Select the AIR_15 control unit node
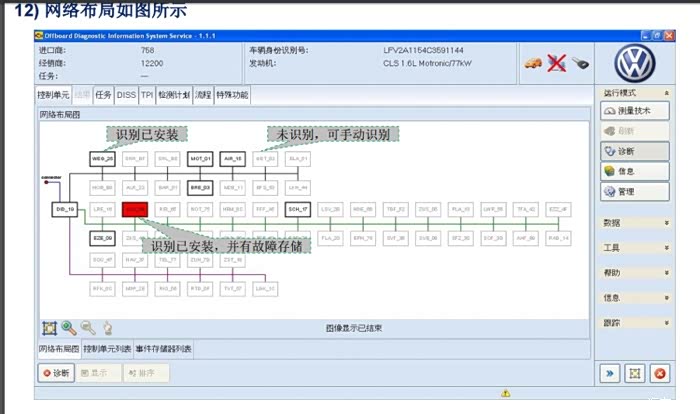 point(233,159)
